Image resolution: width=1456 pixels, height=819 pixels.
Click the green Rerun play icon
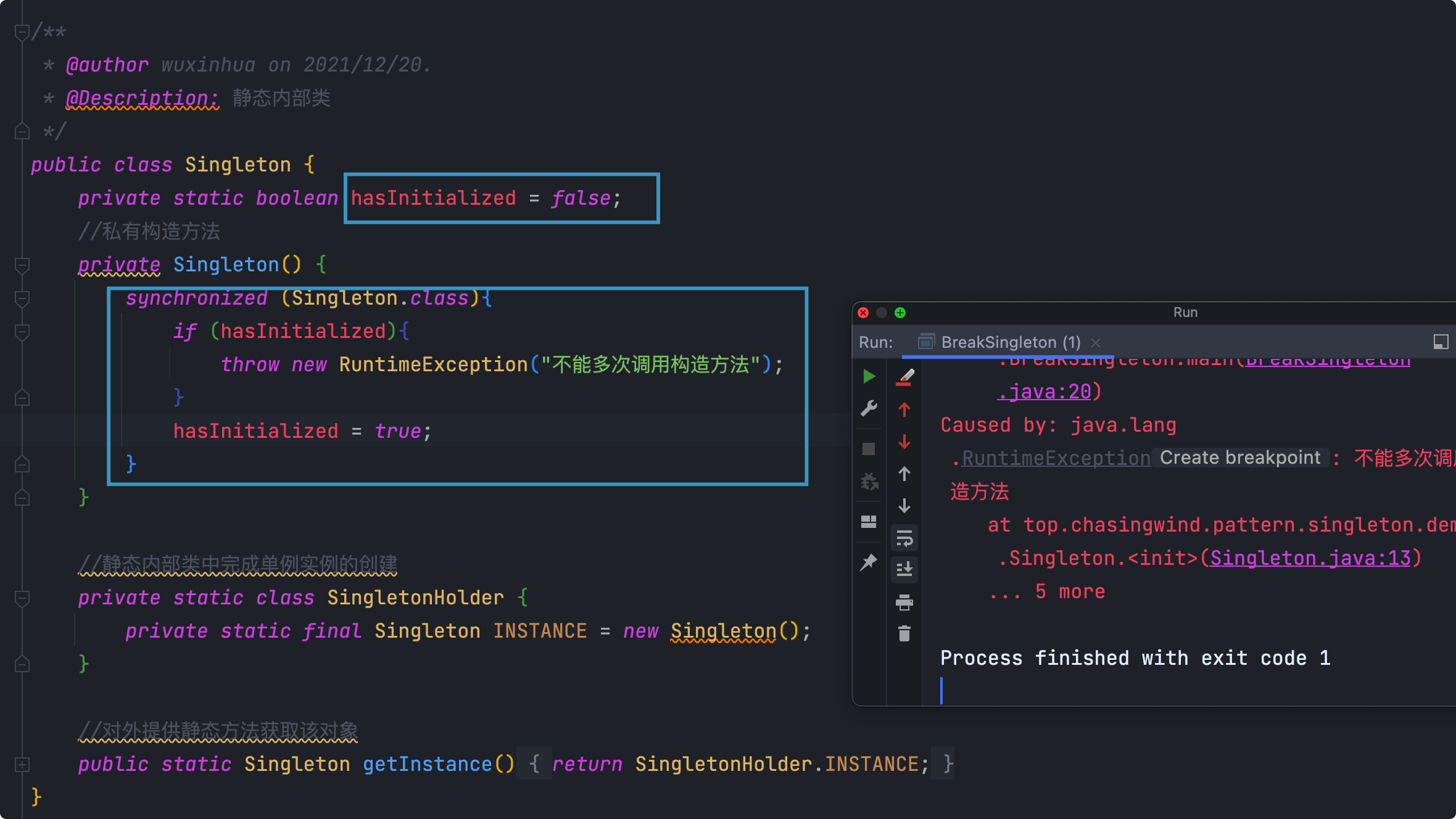869,376
